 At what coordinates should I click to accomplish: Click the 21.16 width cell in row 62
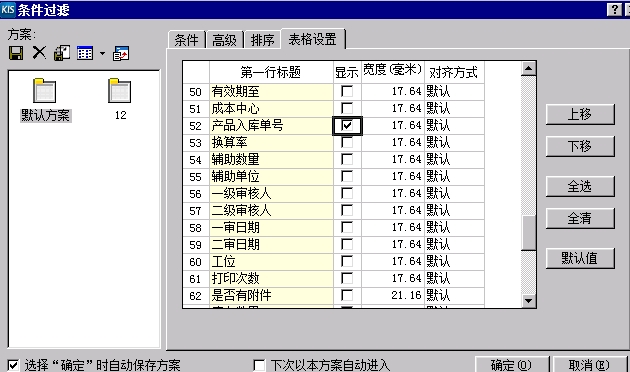(x=393, y=296)
